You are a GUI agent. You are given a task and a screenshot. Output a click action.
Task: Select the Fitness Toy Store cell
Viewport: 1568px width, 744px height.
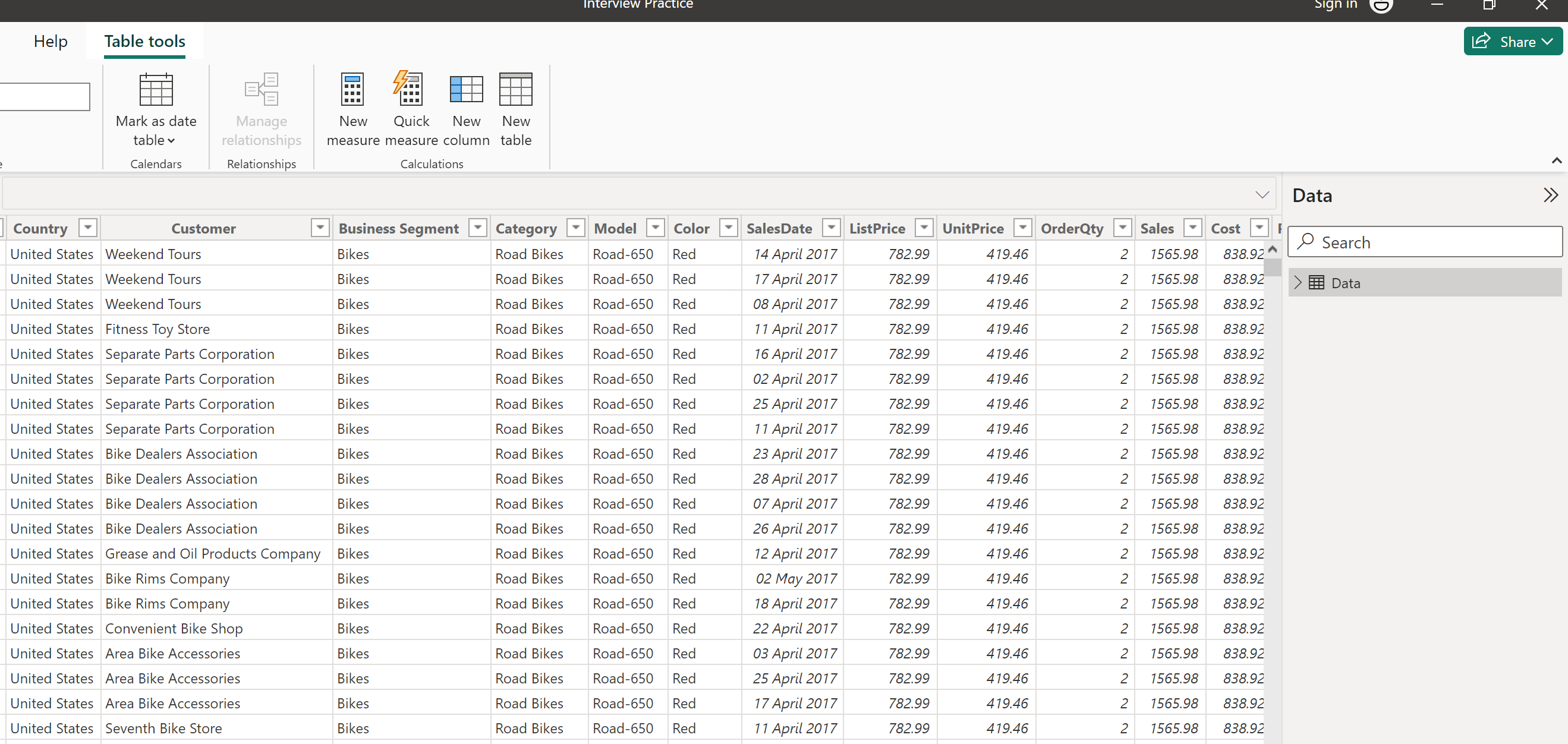click(x=216, y=329)
